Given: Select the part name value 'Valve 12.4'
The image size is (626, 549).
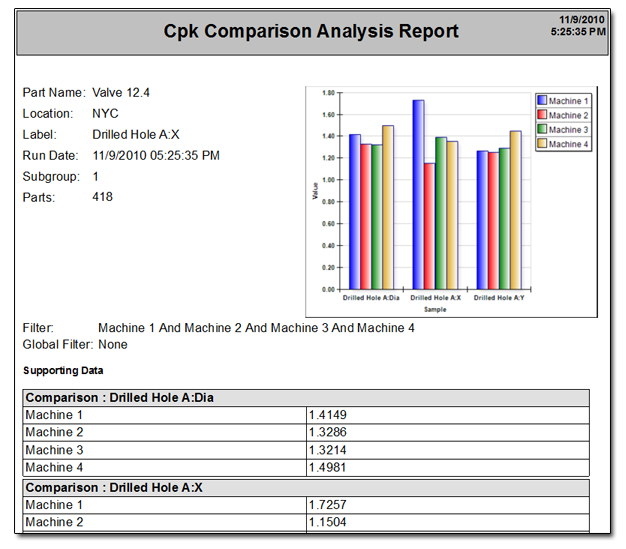Looking at the screenshot, I should [121, 93].
